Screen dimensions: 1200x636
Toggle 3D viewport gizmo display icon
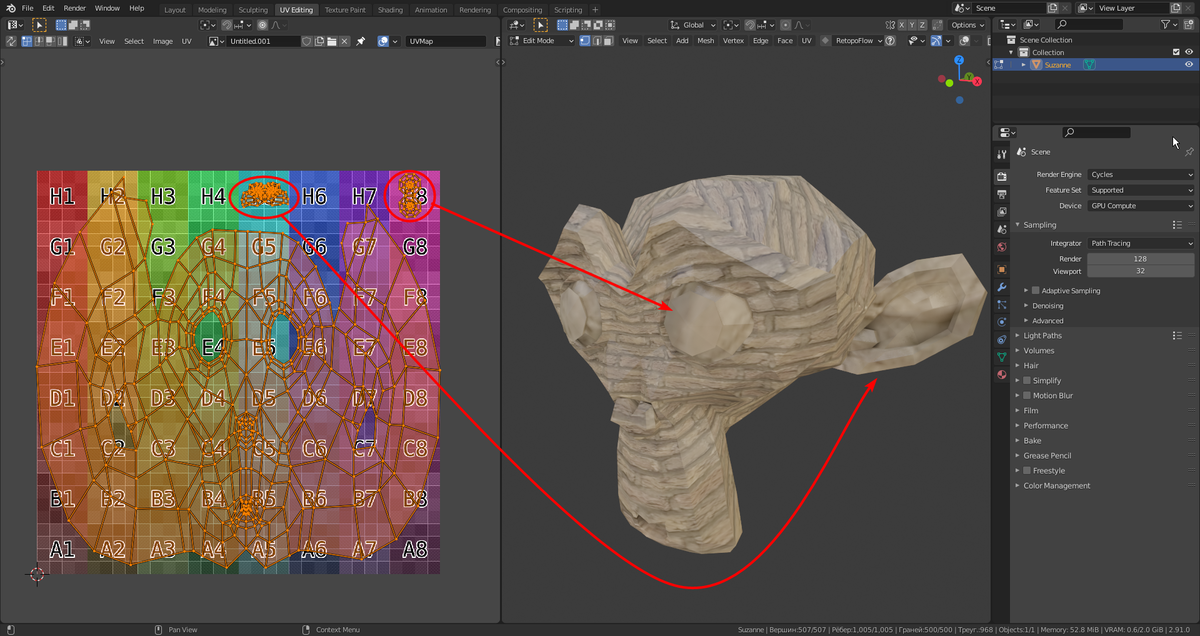click(935, 41)
